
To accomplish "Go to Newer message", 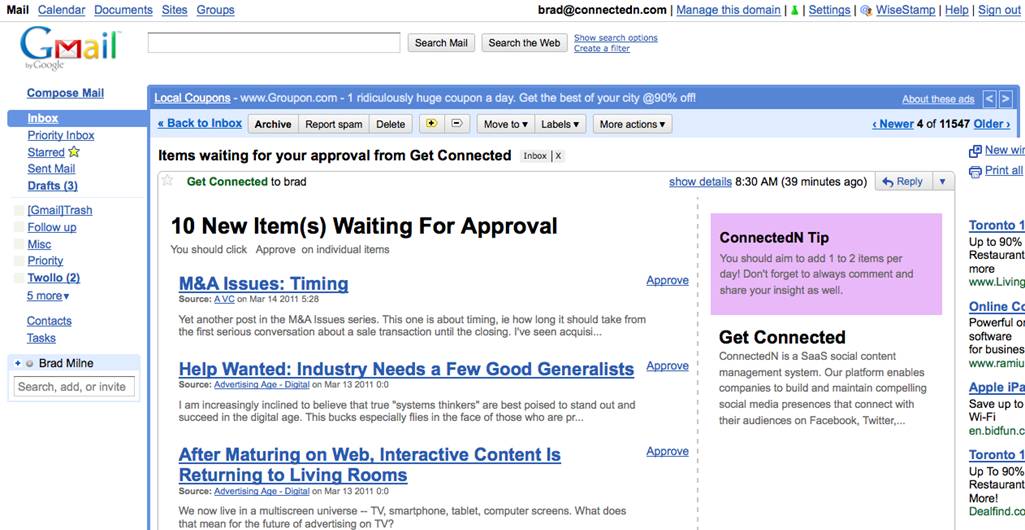I will point(893,124).
